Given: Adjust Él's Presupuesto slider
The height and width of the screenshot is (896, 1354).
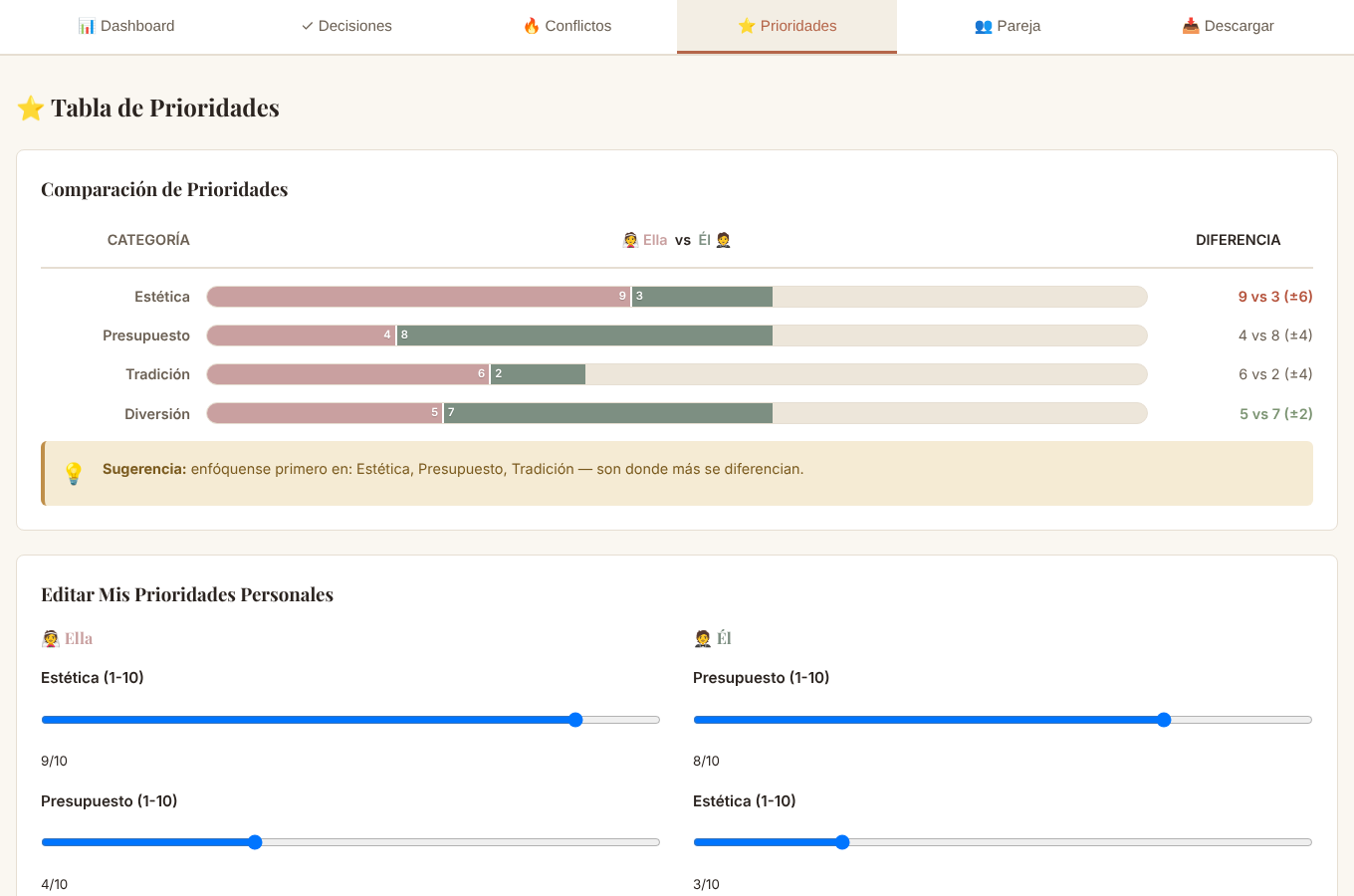Looking at the screenshot, I should tap(1003, 720).
